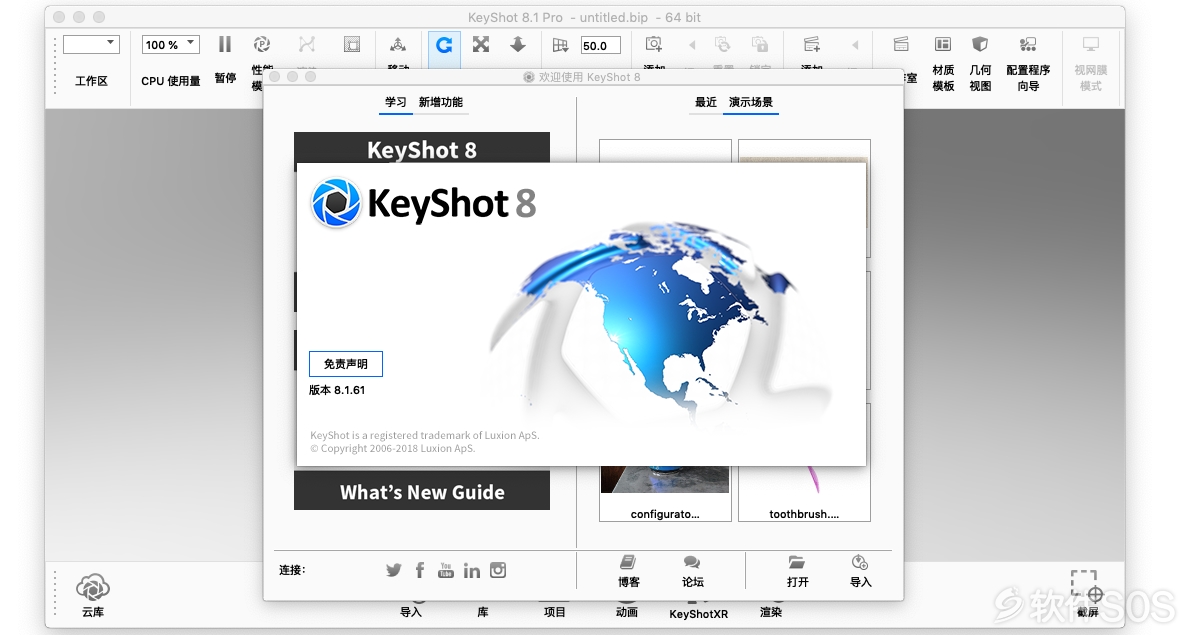This screenshot has height=635, width=1192.
Task: Open KeyShot's Instagram icon
Action: pos(498,570)
